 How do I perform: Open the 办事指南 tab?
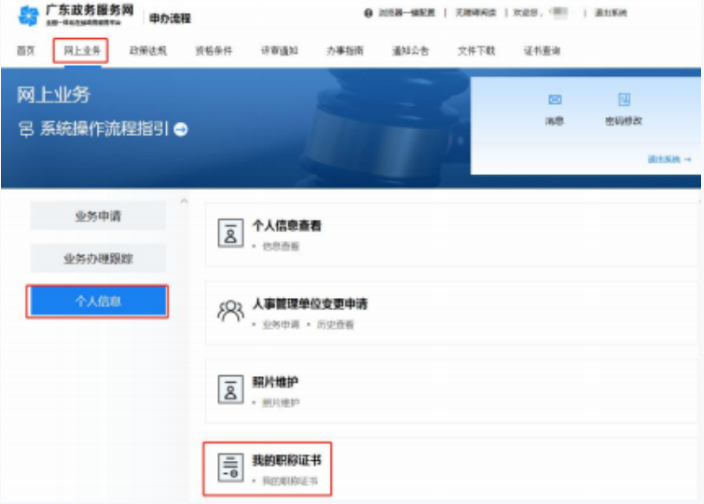point(345,51)
